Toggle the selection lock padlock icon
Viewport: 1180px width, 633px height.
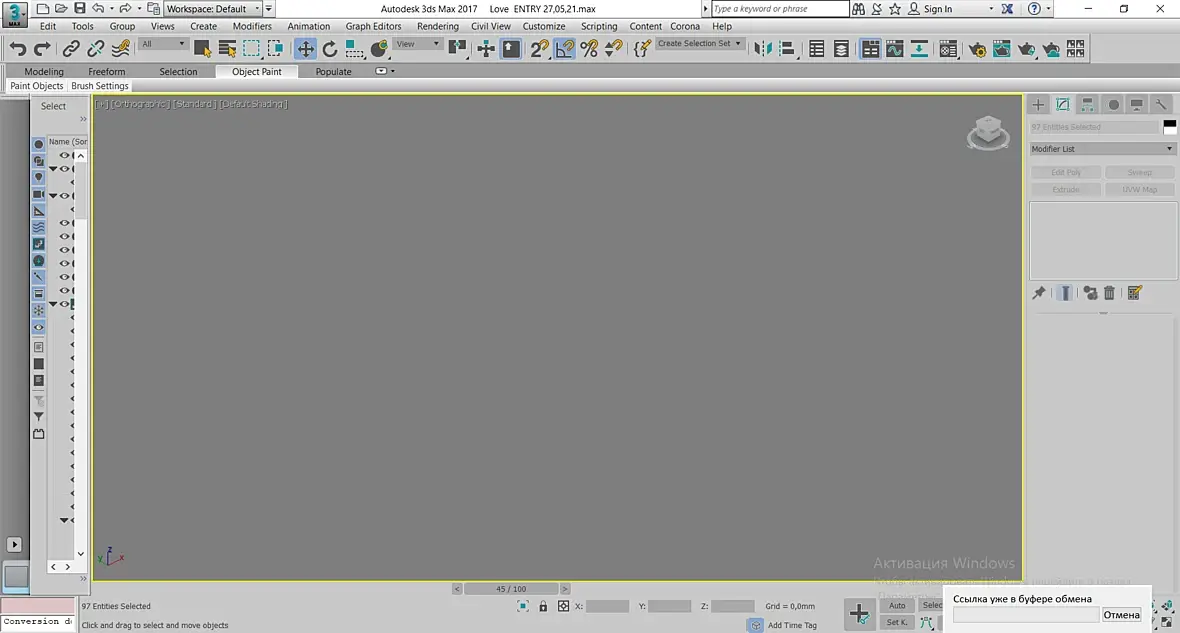coord(543,606)
